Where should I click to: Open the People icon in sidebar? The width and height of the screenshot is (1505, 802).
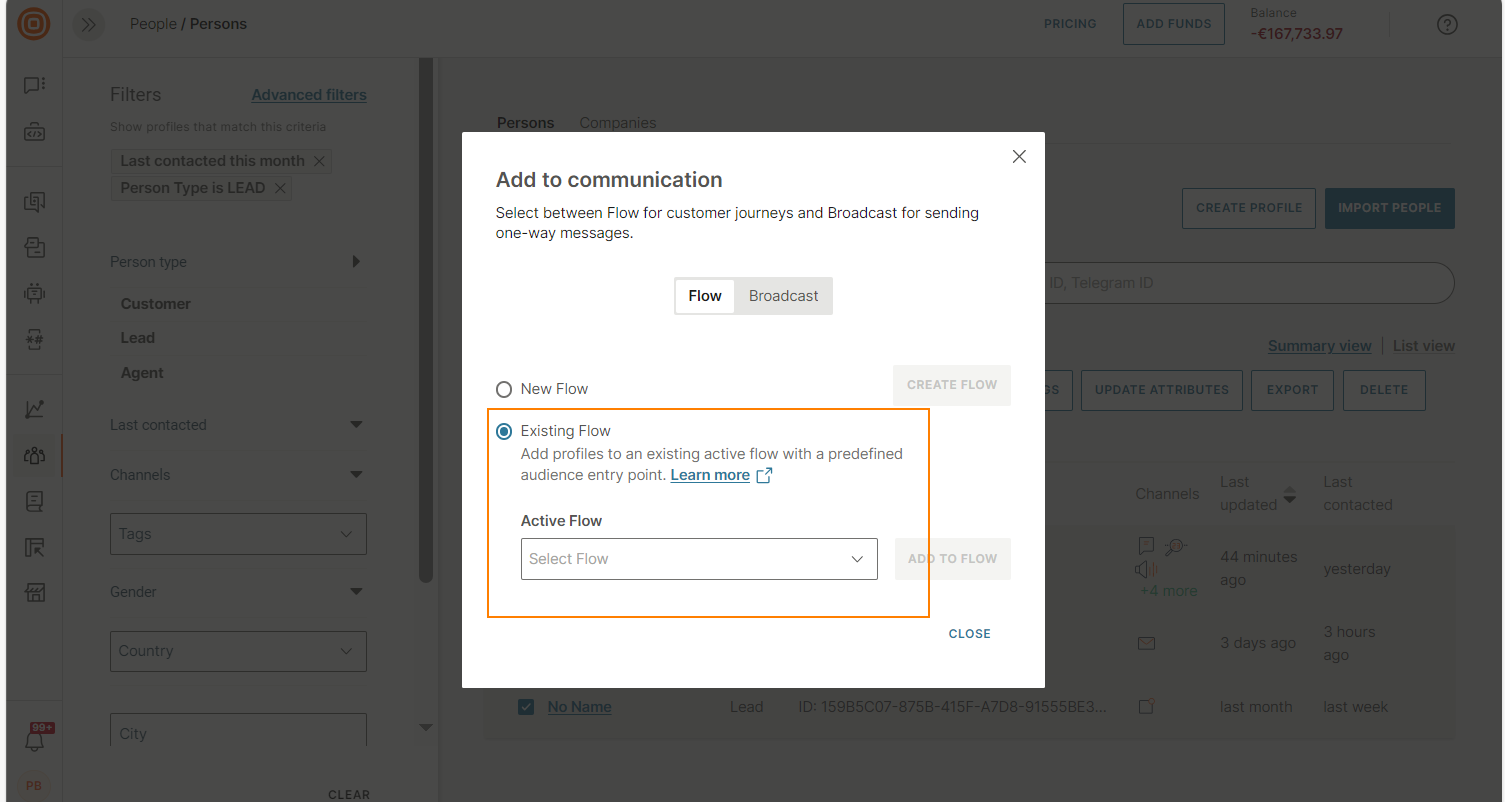point(34,455)
